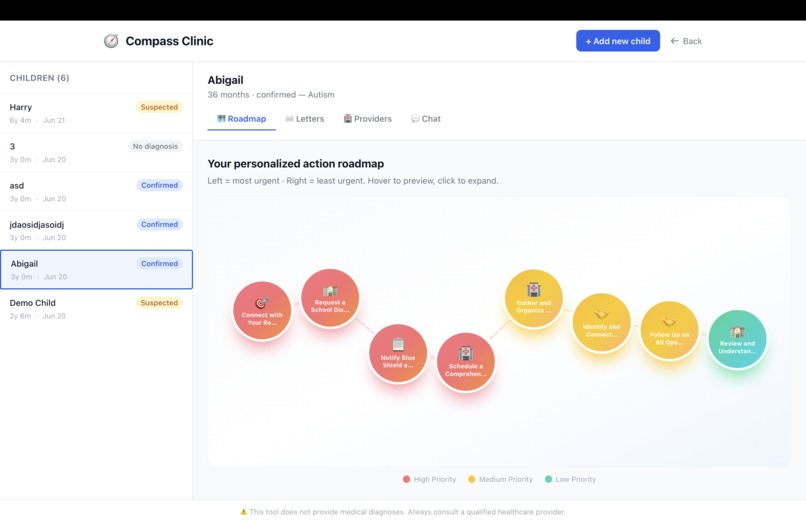Click the No diagnosis badge for child 3
Screen dimensions: 806x524
[x=155, y=146]
